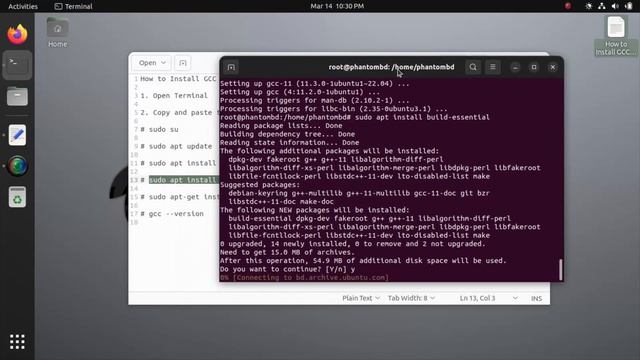Click 'Reading state information... Done' line

pos(289,142)
